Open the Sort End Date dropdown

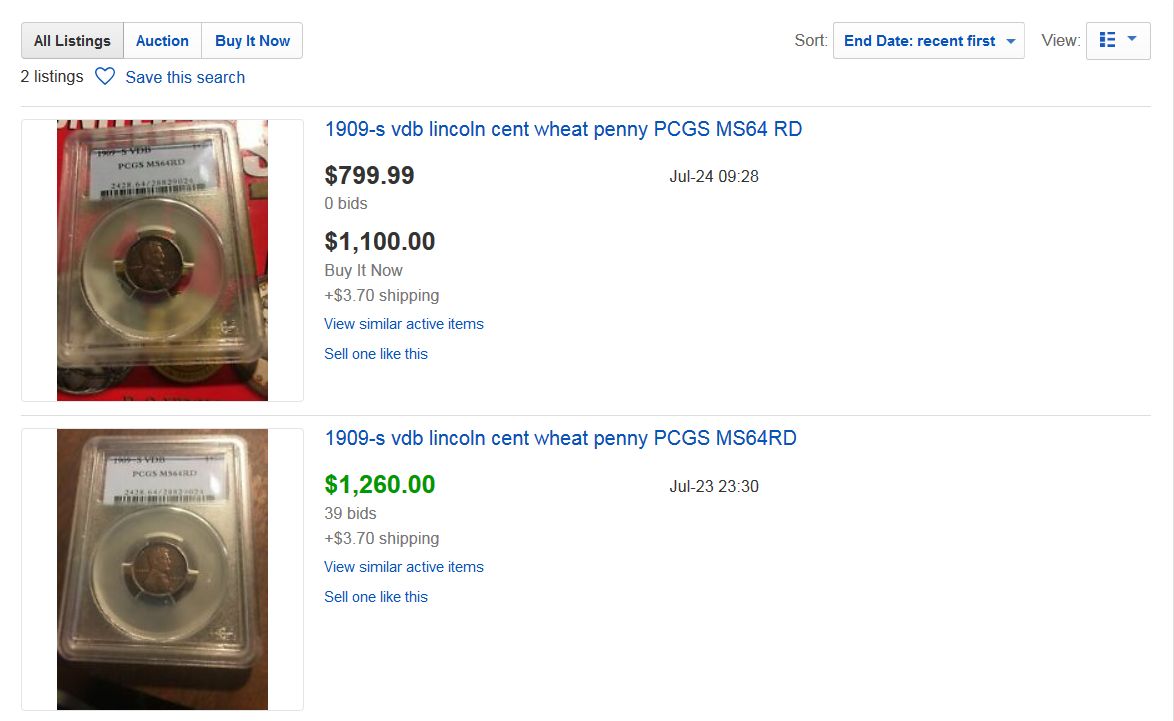pos(928,41)
